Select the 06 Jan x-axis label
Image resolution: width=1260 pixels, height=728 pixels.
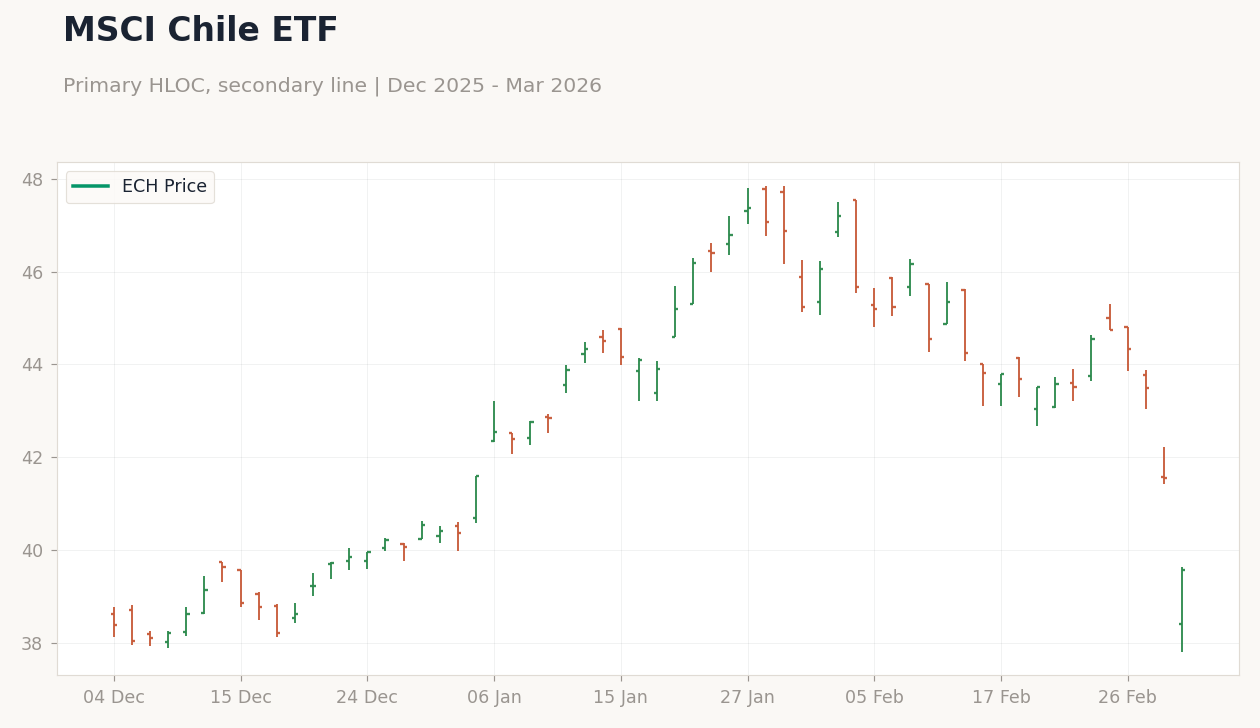[494, 697]
